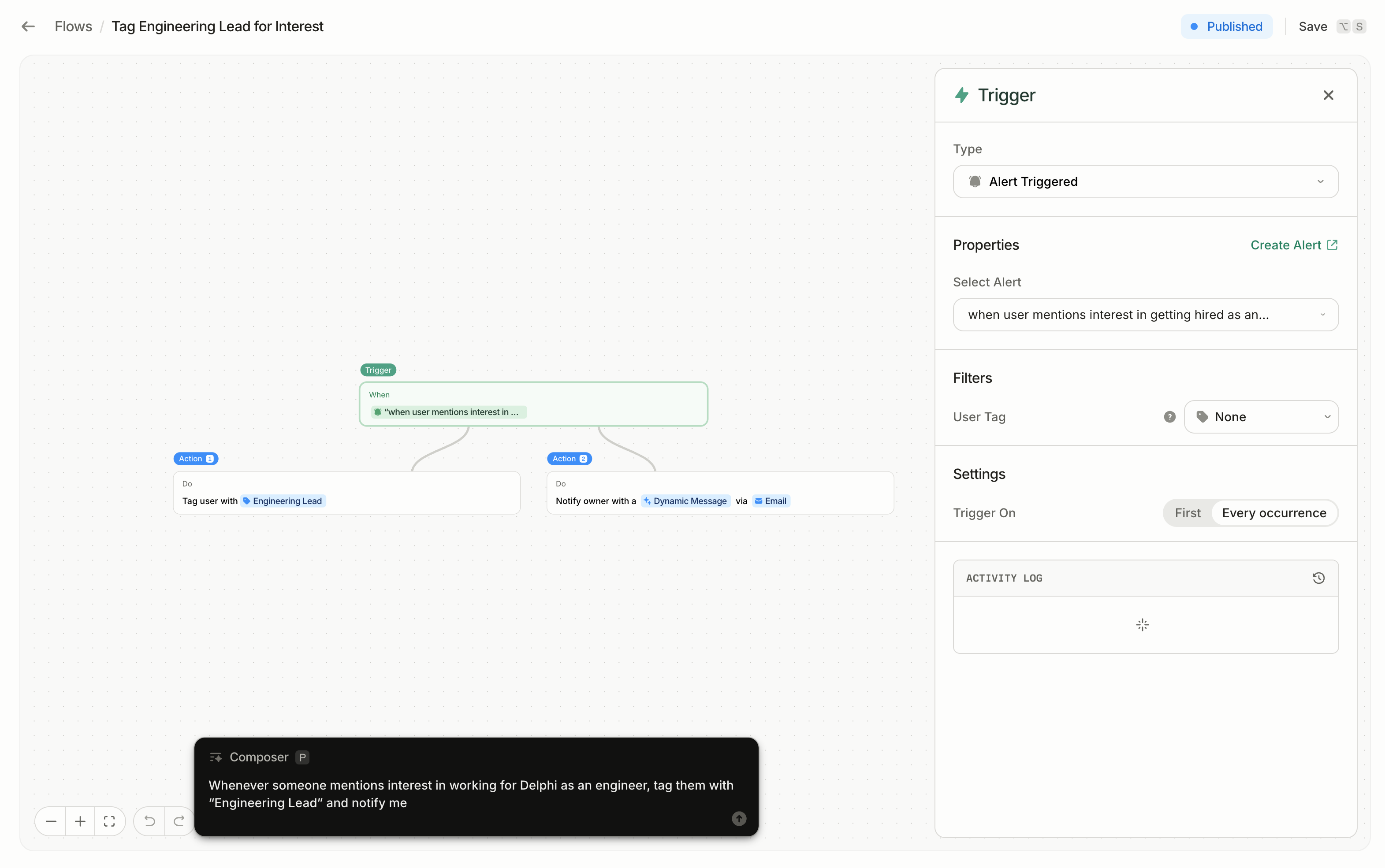Close the Trigger panel
The width and height of the screenshot is (1385, 868).
tap(1328, 95)
